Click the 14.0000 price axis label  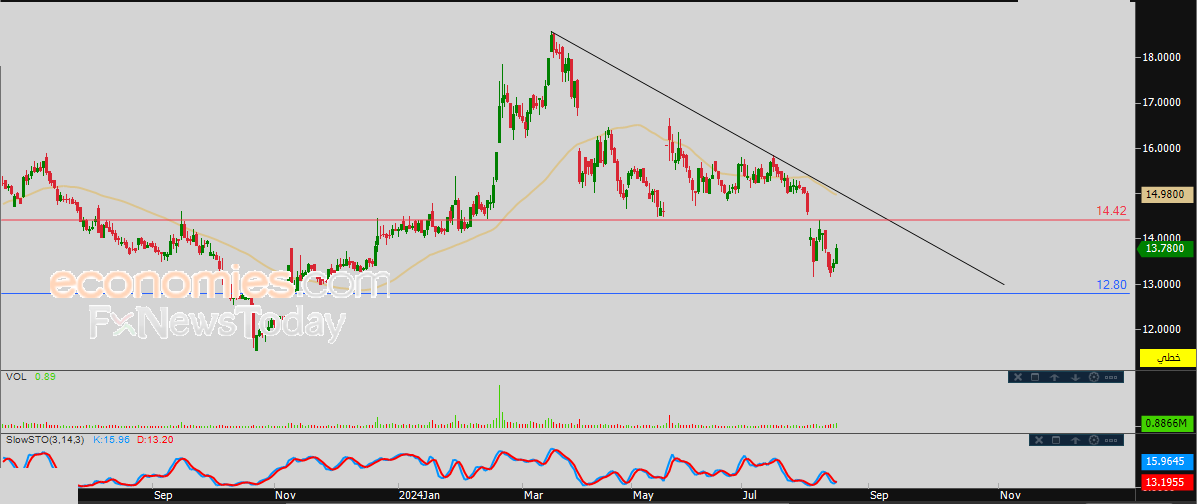pos(1164,238)
